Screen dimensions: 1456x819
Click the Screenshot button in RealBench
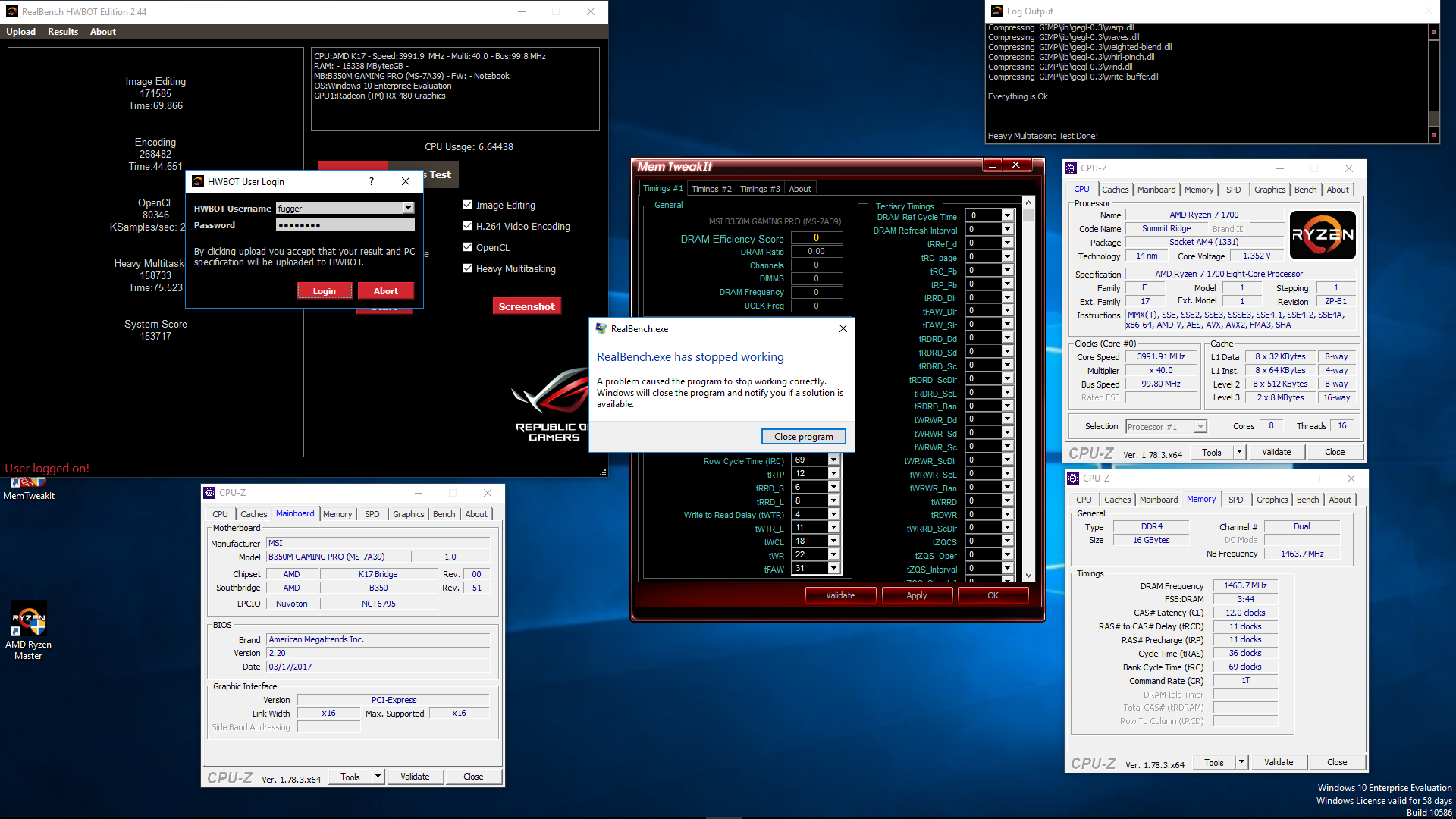click(527, 306)
